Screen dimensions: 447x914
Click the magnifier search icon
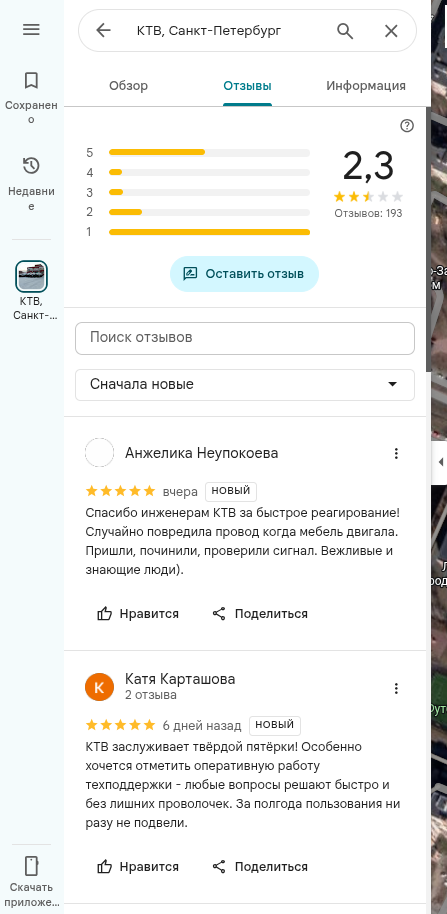click(345, 31)
